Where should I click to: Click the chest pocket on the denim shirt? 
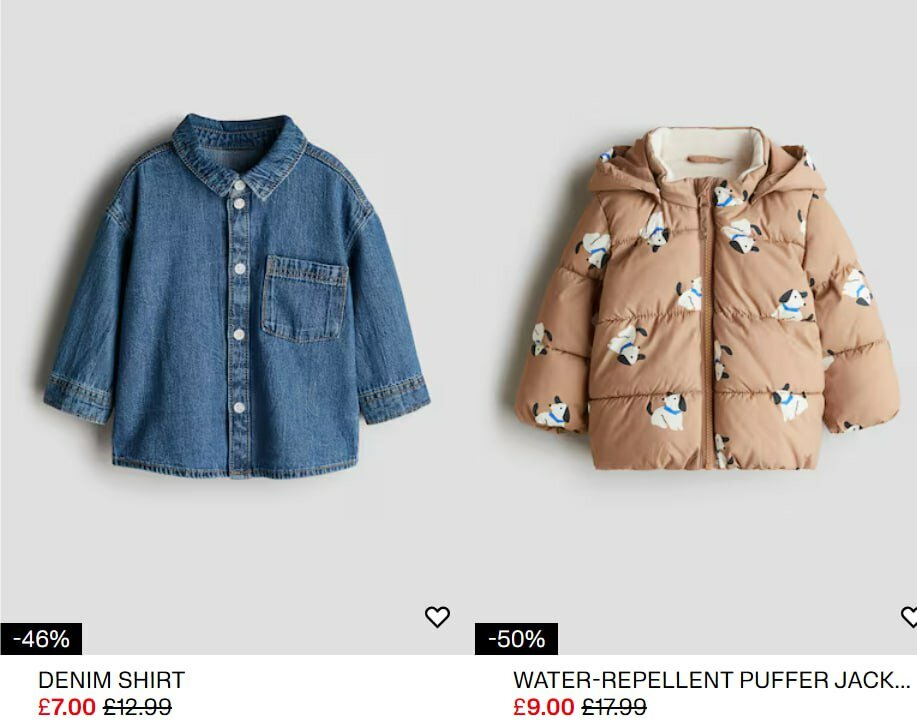(x=304, y=299)
